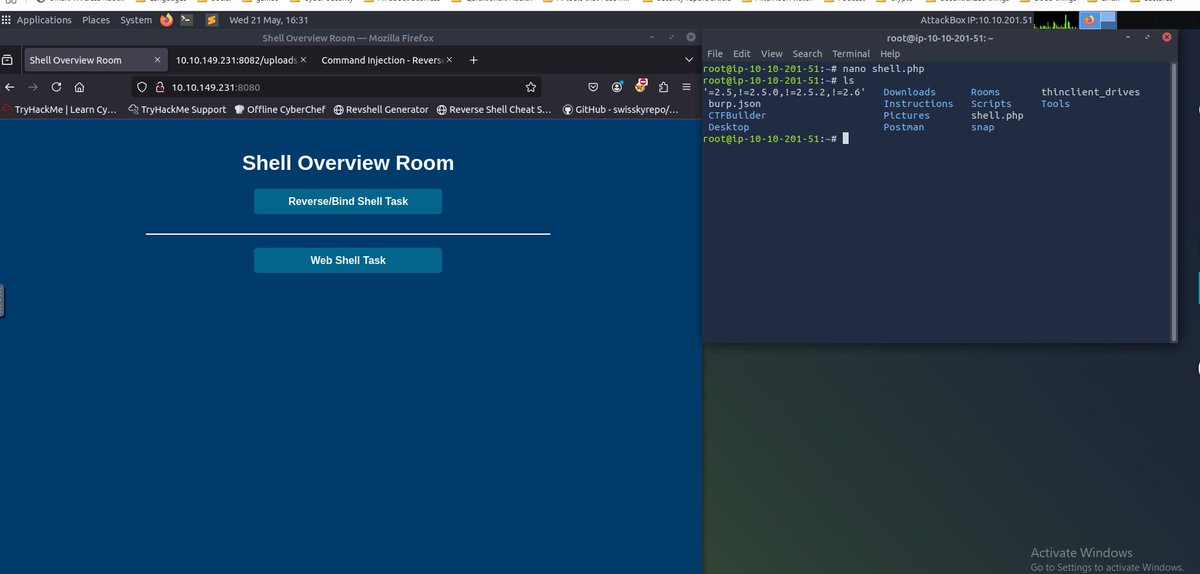The width and height of the screenshot is (1200, 574).
Task: Click the Web Shell Task button
Action: tap(348, 260)
